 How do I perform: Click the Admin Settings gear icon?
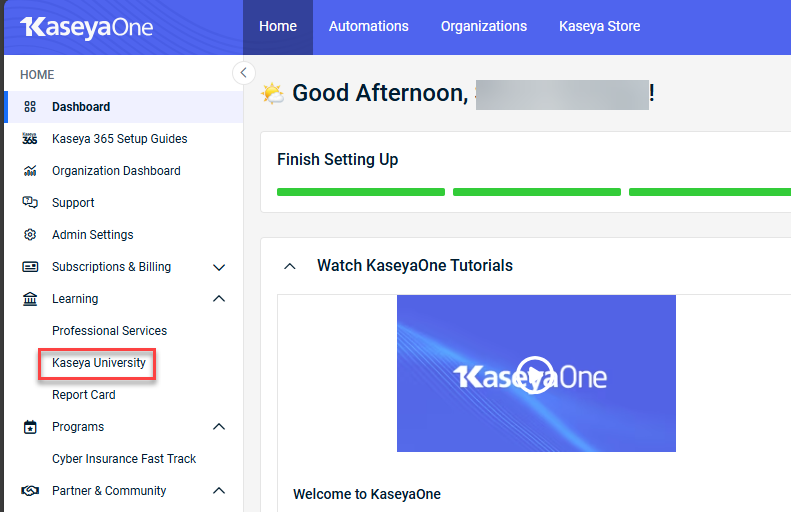[x=30, y=235]
